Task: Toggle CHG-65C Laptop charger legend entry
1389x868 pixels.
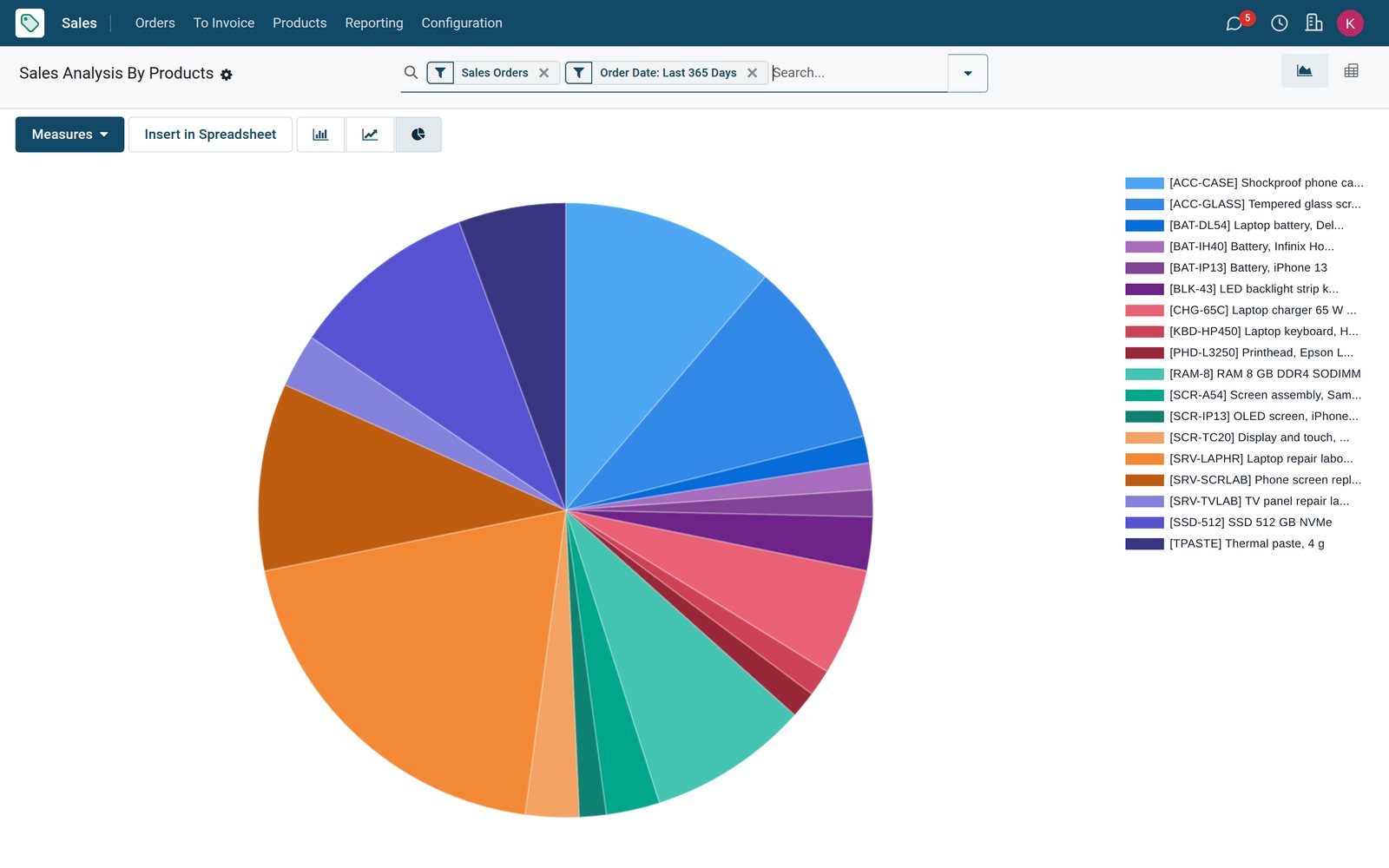Action: click(1241, 311)
